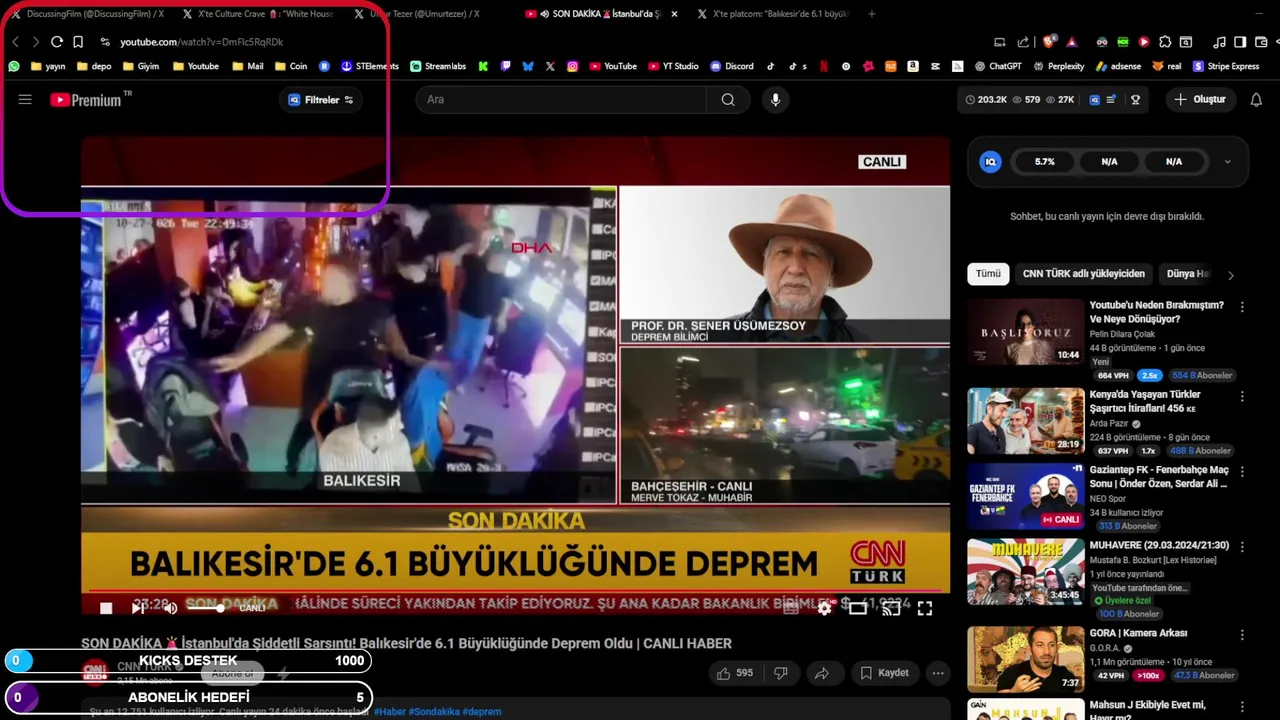Image resolution: width=1280 pixels, height=720 pixels.
Task: Open more actions menu below video
Action: pos(938,673)
